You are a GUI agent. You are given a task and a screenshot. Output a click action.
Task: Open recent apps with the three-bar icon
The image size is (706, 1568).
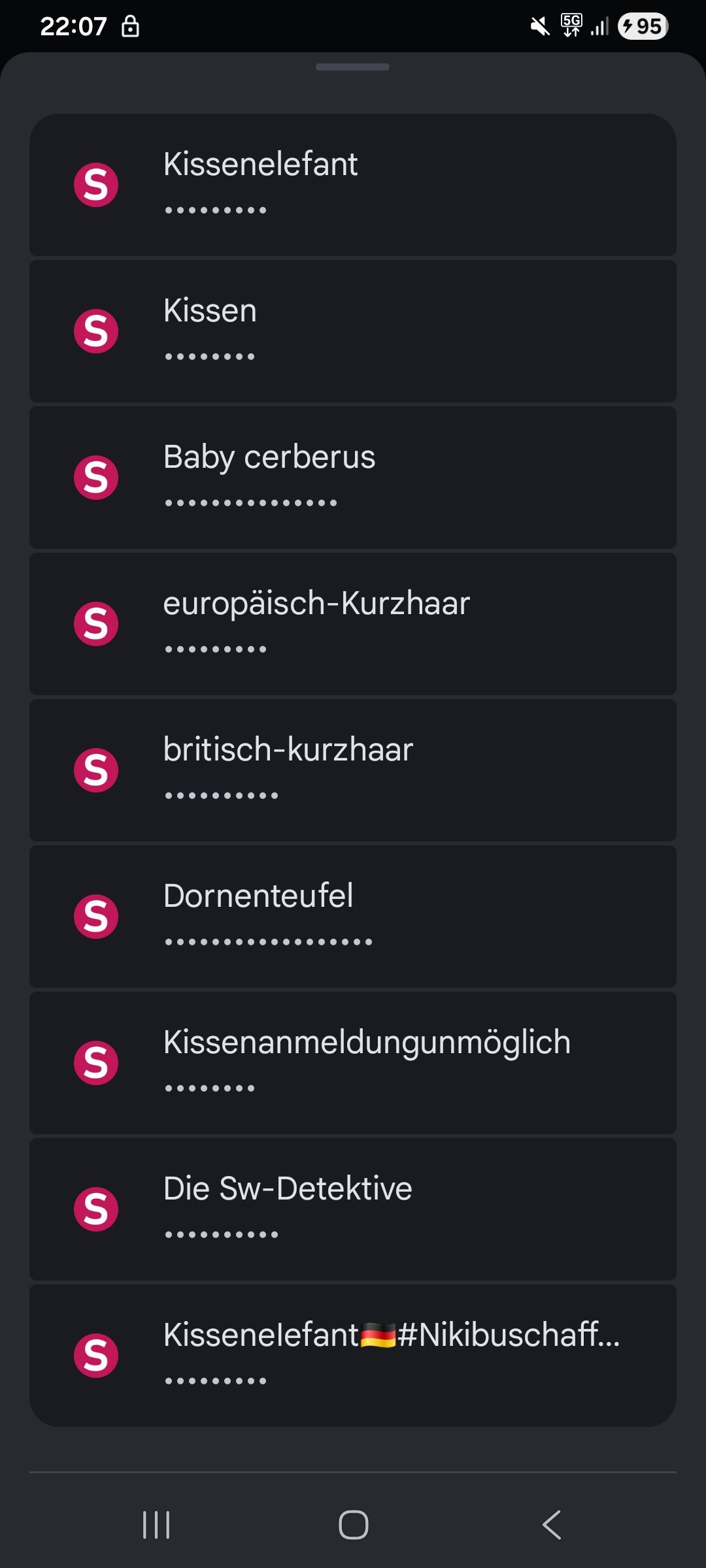point(156,1525)
